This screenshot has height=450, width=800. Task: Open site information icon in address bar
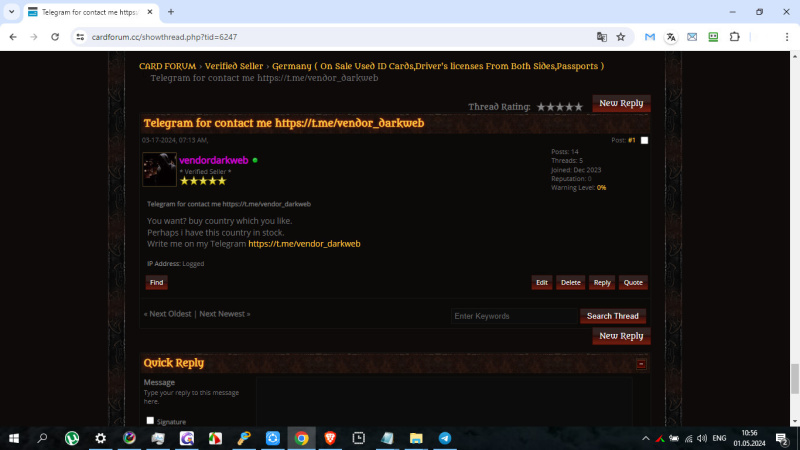coord(80,37)
